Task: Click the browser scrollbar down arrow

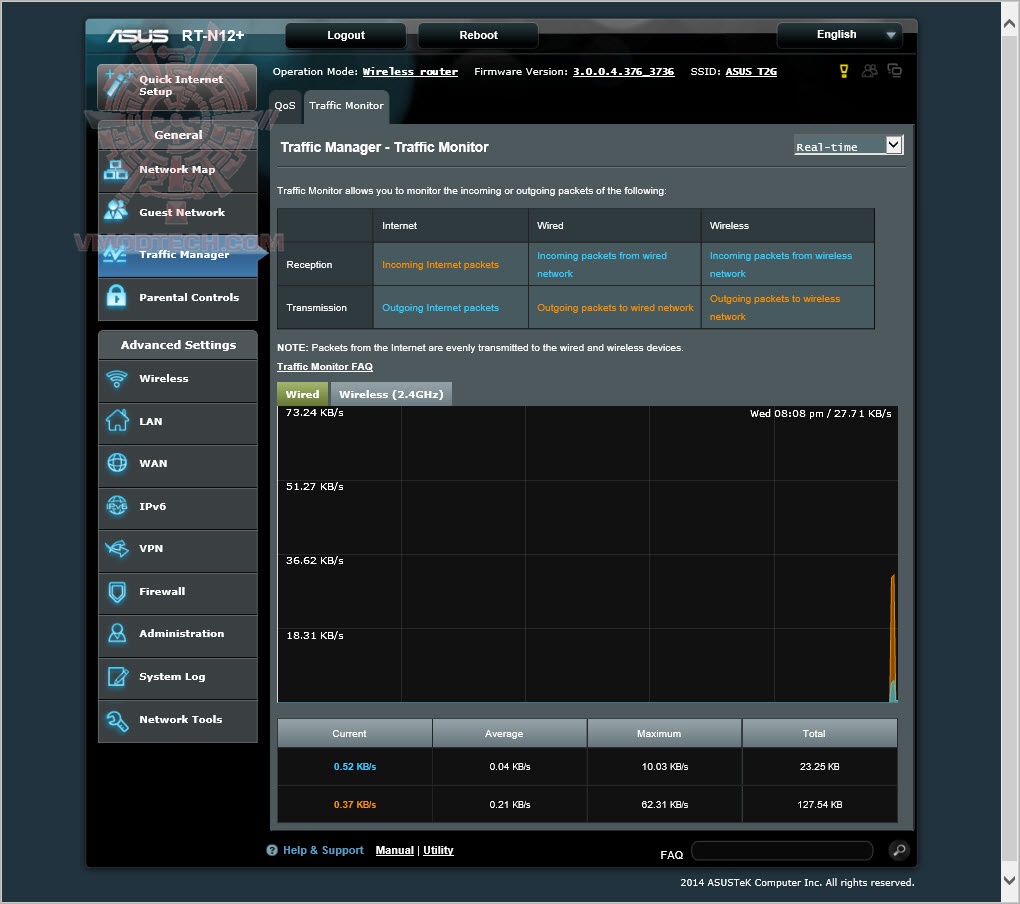Action: pos(1010,881)
